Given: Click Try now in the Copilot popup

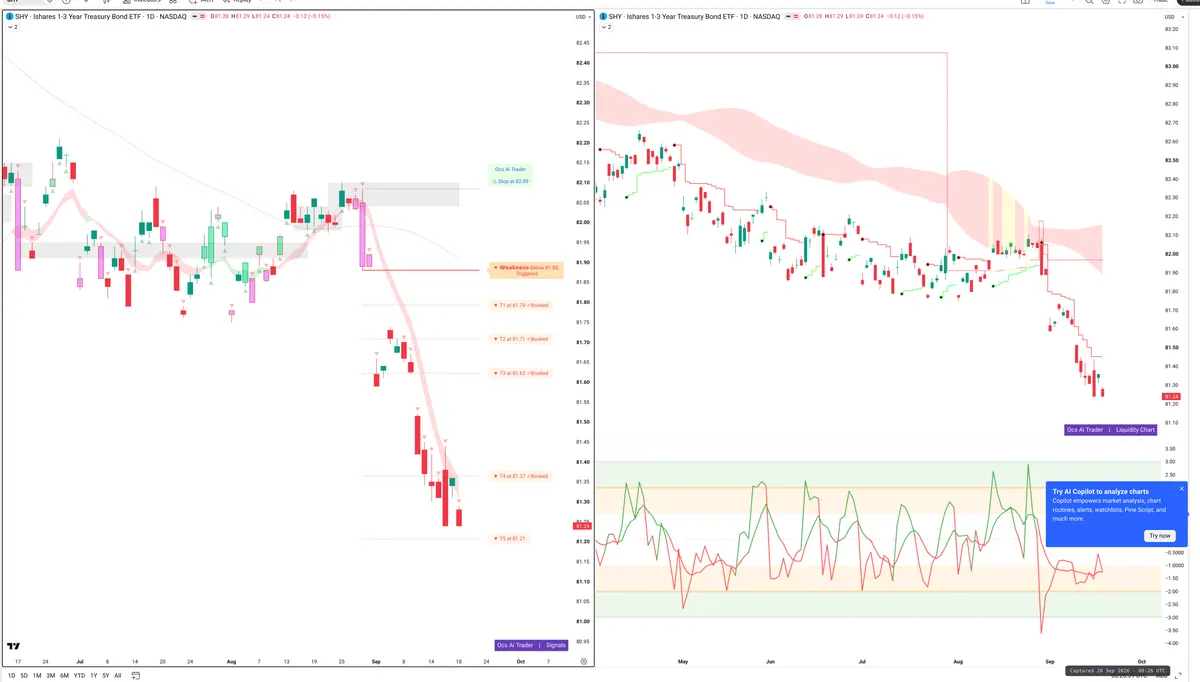Looking at the screenshot, I should (1159, 536).
